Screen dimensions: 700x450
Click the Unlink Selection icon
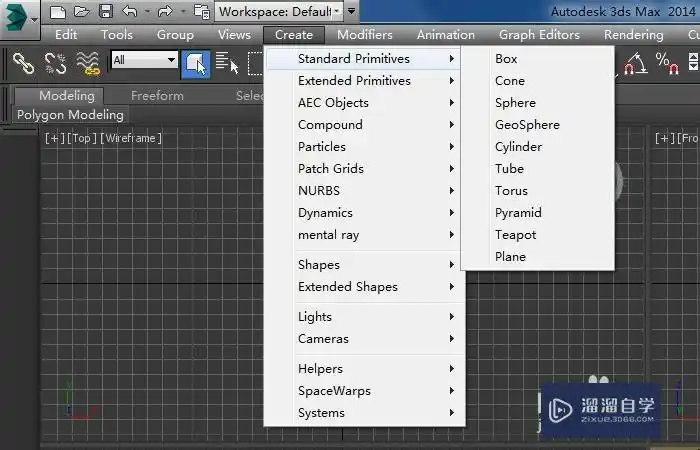(55, 63)
